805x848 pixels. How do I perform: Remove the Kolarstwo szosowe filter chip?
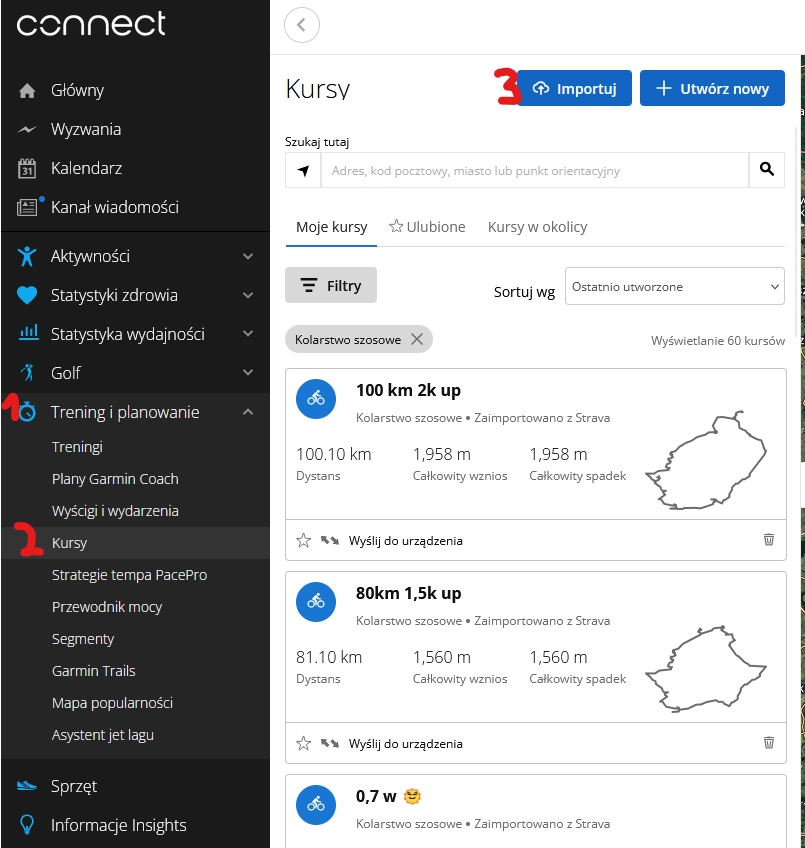point(417,339)
